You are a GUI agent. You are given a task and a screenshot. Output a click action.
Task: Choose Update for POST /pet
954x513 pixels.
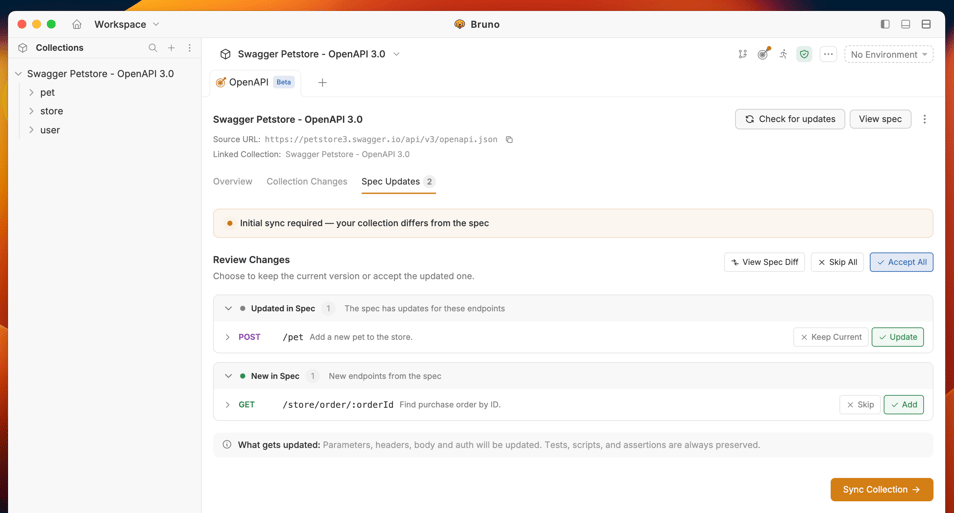pyautogui.click(x=897, y=337)
